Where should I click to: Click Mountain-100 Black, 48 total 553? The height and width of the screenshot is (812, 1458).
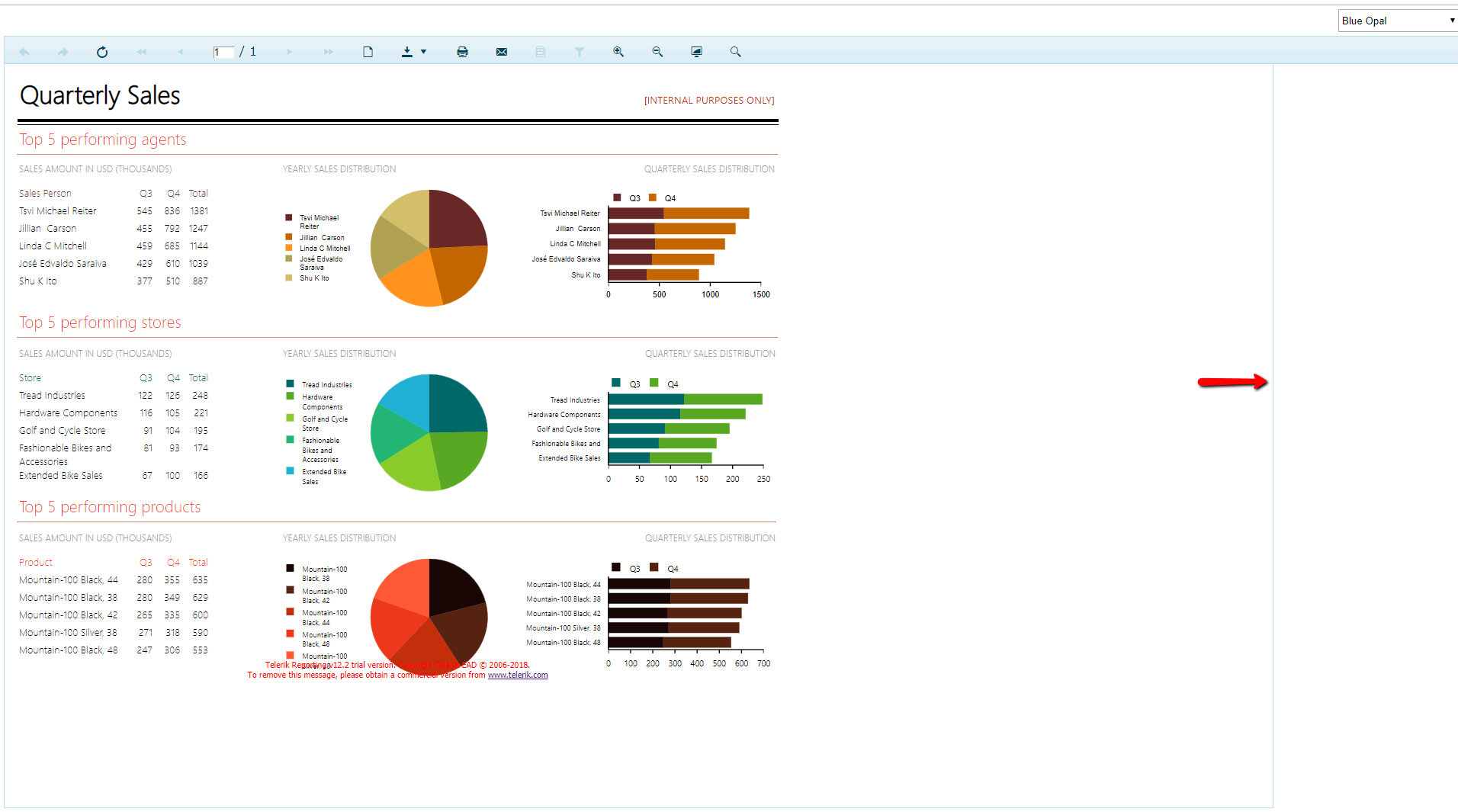click(x=201, y=650)
